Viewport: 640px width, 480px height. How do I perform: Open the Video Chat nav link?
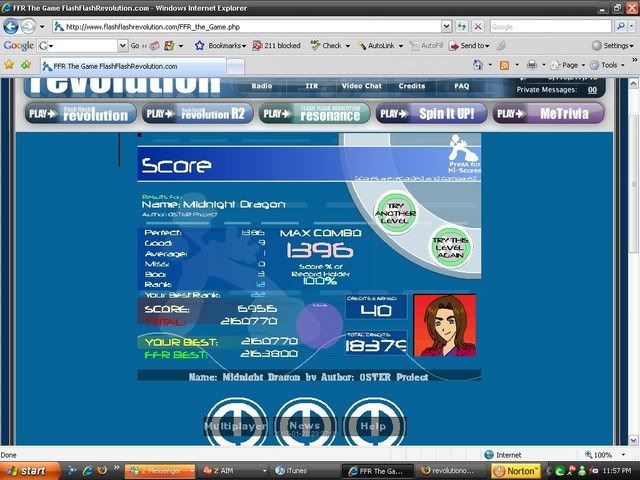click(x=361, y=86)
